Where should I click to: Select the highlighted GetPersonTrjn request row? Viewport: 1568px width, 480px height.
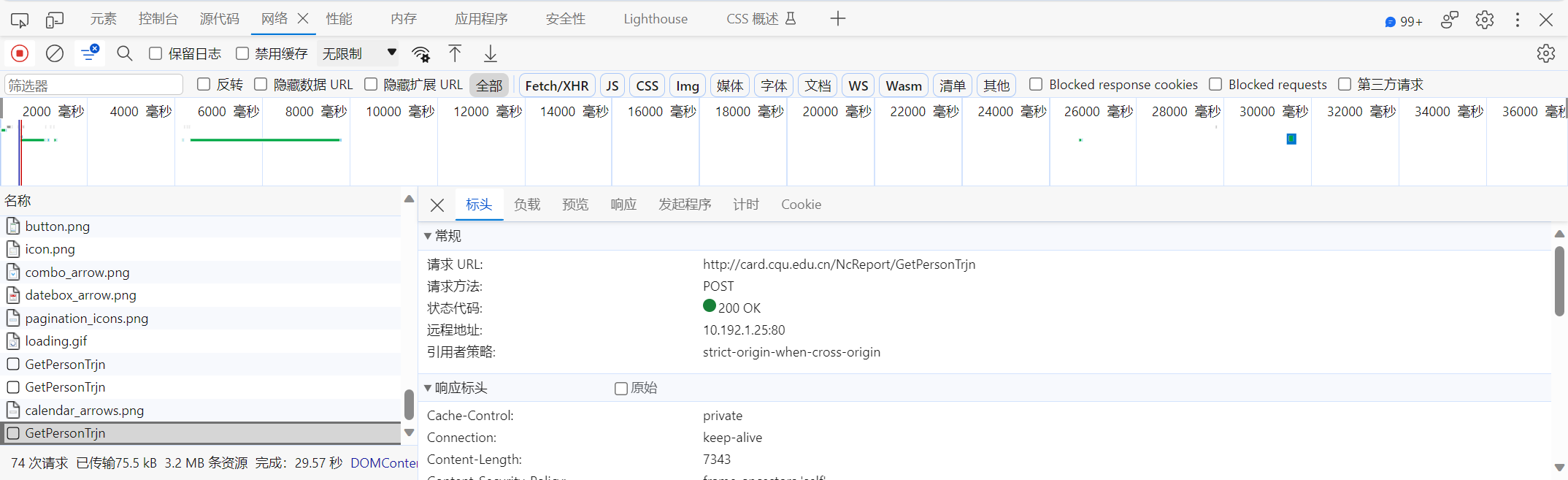click(x=202, y=433)
